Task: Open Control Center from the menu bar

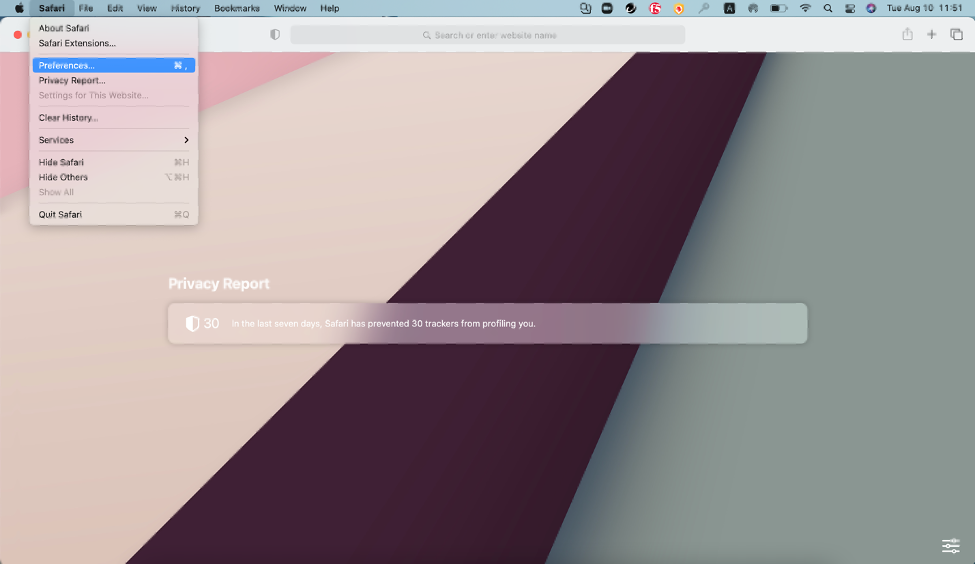Action: (849, 8)
